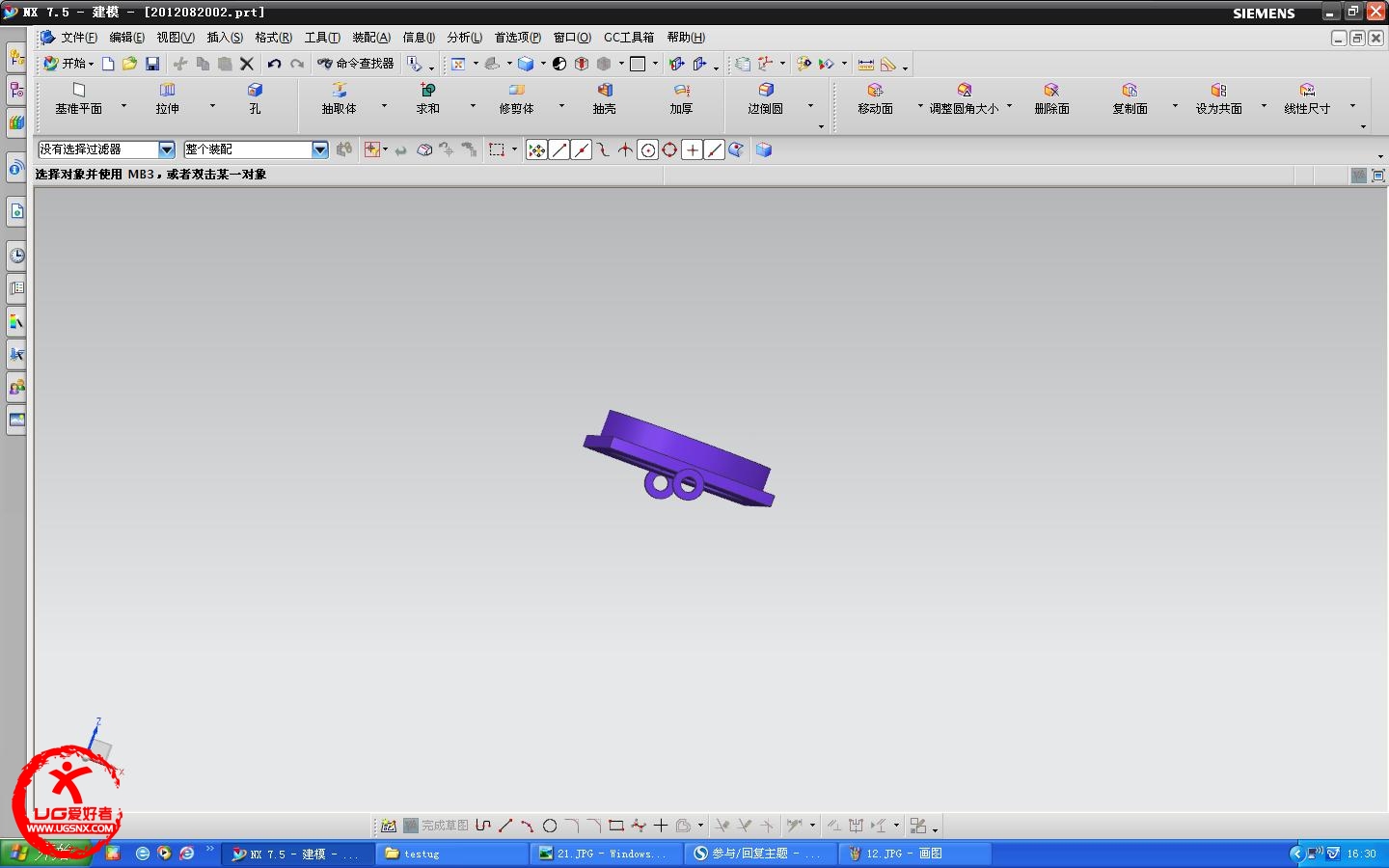
Task: Select the 孔 (hole) tool
Action: tap(255, 99)
